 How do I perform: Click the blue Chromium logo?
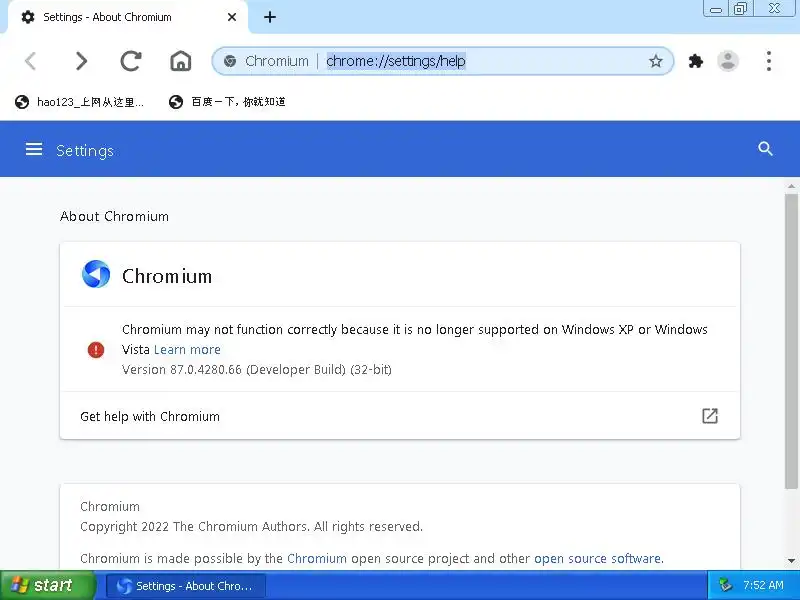96,274
